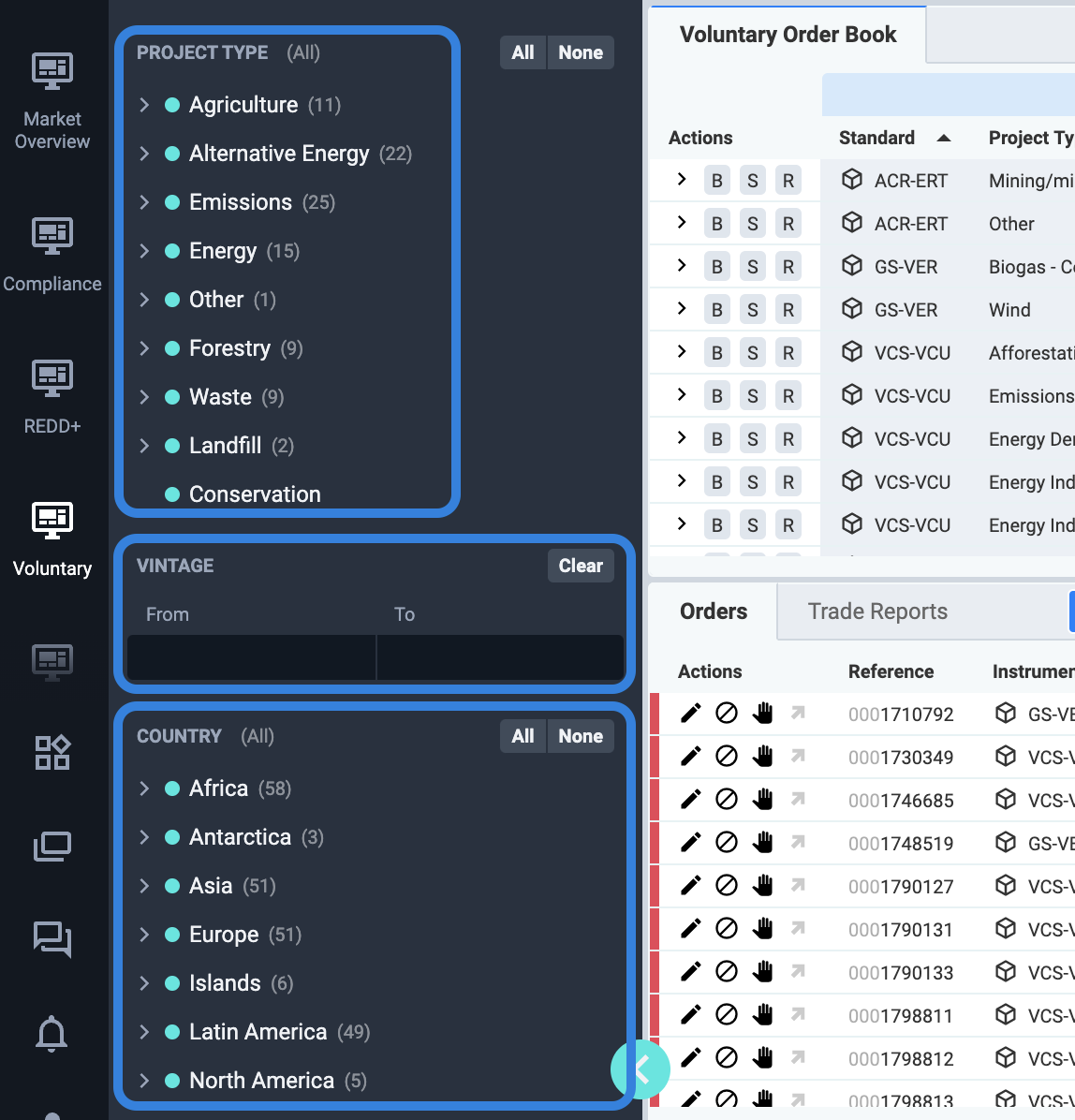Expand the Alternative Energy project type group

[144, 154]
